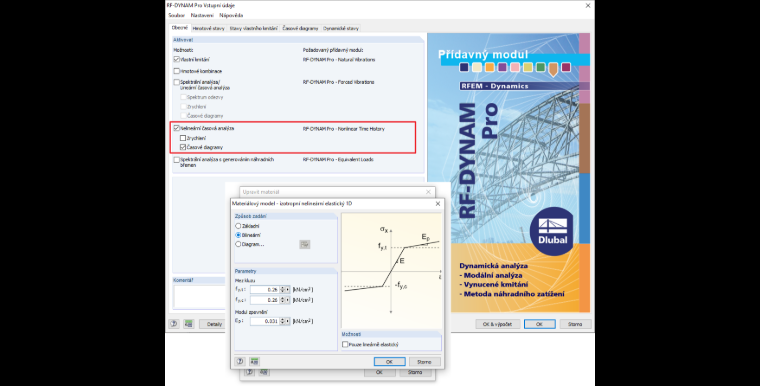This screenshot has height=386, width=760.
Task: Click 'RF-DYNAM Pro - Forced Vibrations' text
Action: pos(338,82)
